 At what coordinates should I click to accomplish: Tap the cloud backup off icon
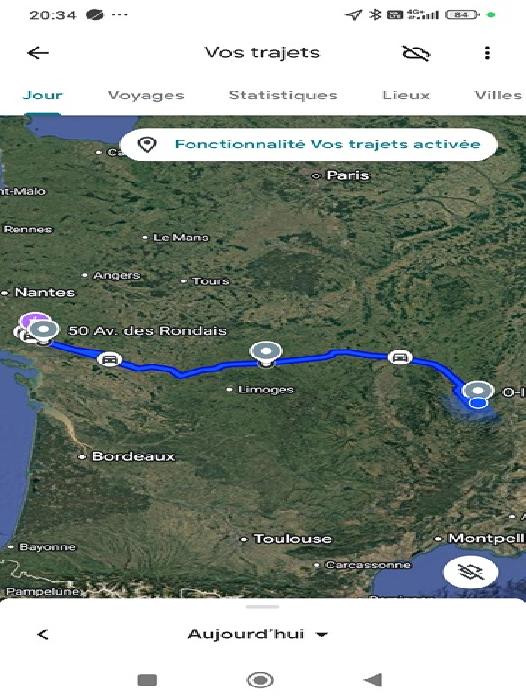(x=416, y=53)
